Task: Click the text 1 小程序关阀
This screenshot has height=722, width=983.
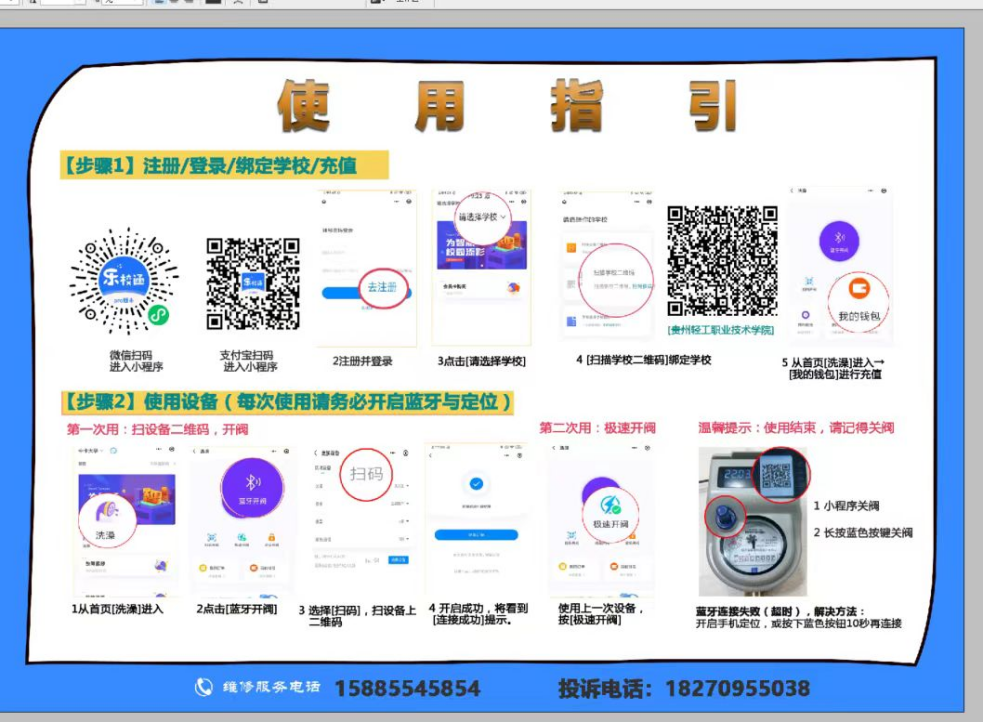Action: (x=846, y=506)
